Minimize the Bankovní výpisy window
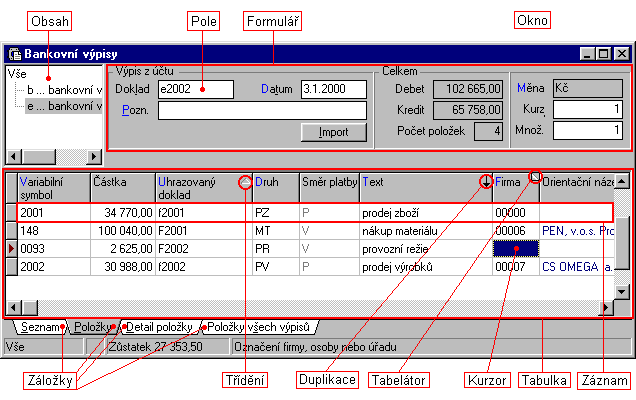This screenshot has height=400, width=636. (x=587, y=54)
